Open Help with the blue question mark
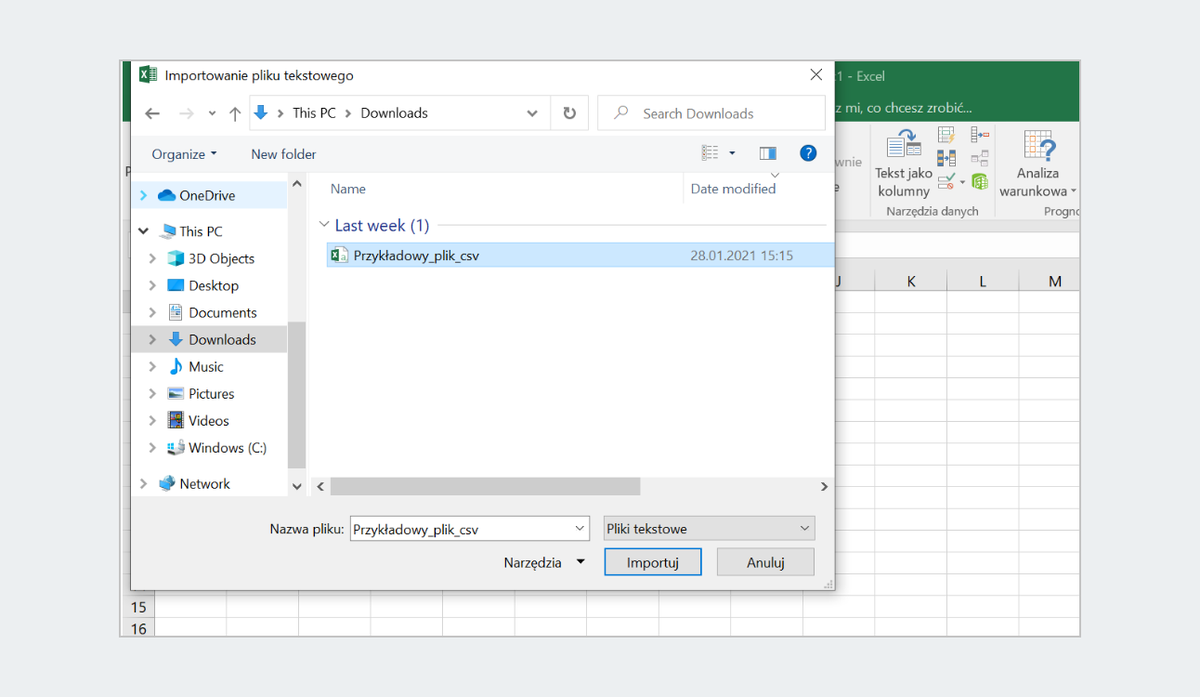Viewport: 1200px width, 697px height. [x=809, y=153]
